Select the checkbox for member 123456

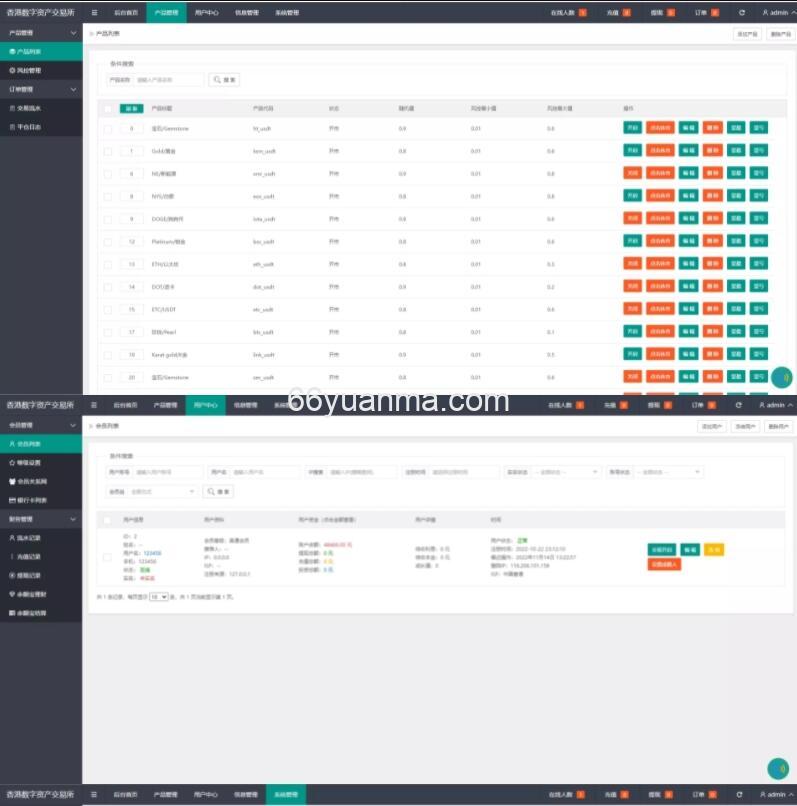coord(108,557)
